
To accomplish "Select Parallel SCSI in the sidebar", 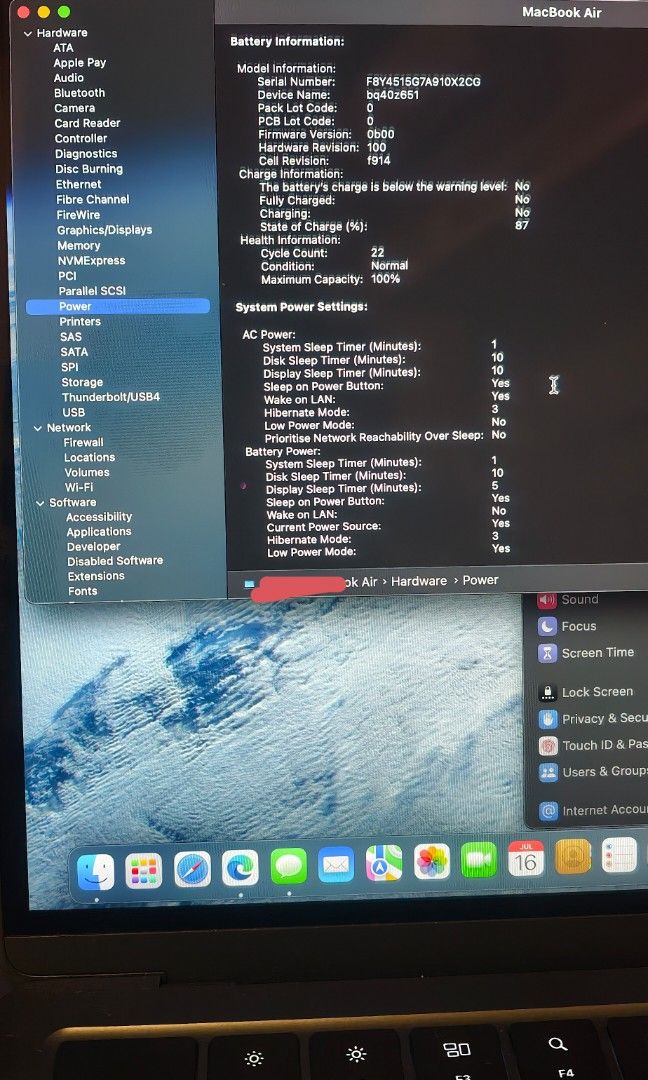I will tap(92, 291).
